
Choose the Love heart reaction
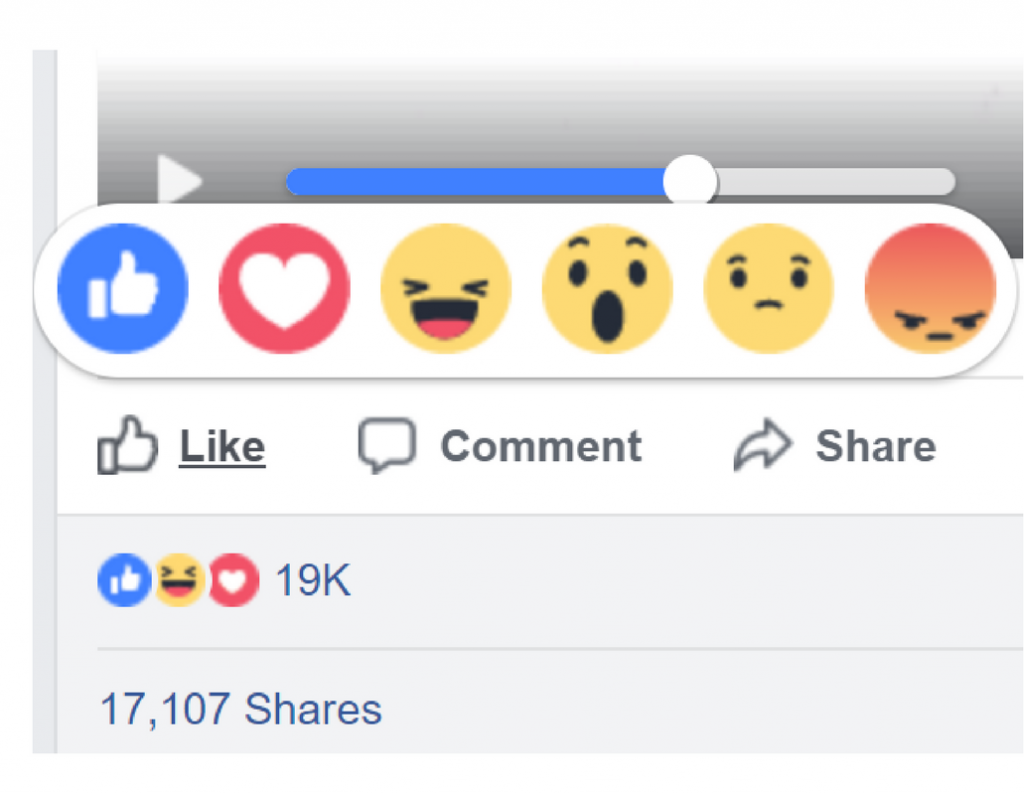[x=284, y=288]
